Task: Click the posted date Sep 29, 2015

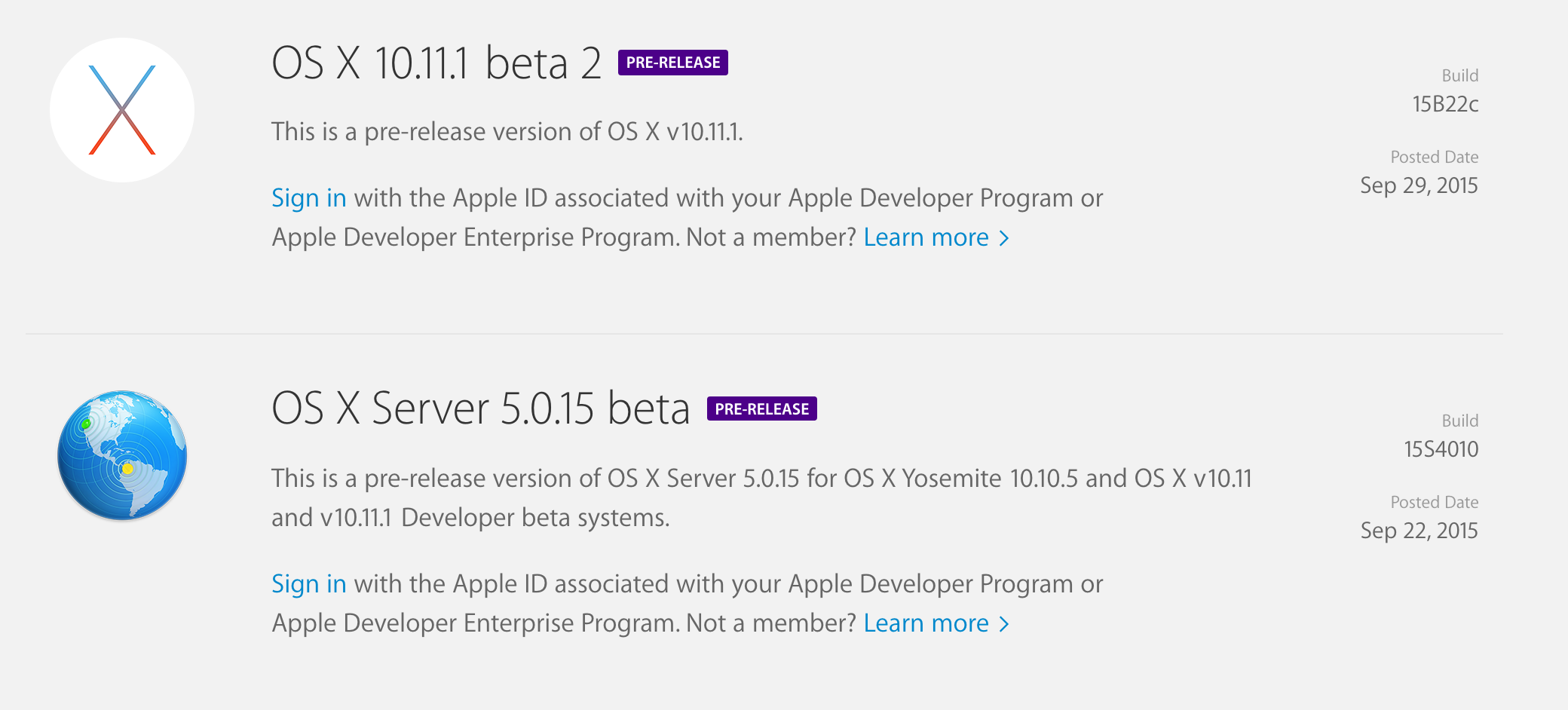Action: point(1419,185)
